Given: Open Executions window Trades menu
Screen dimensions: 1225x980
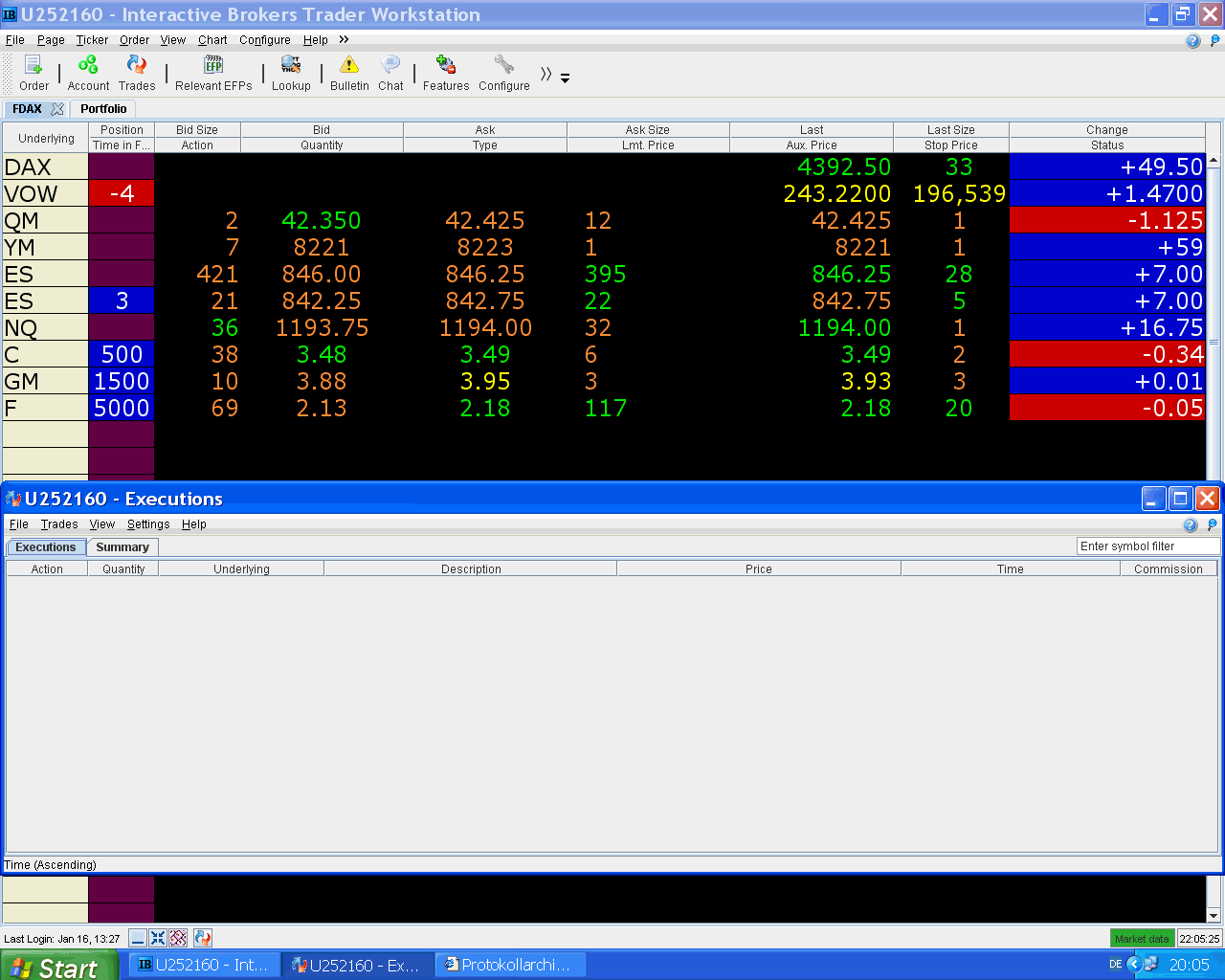Looking at the screenshot, I should coord(59,524).
